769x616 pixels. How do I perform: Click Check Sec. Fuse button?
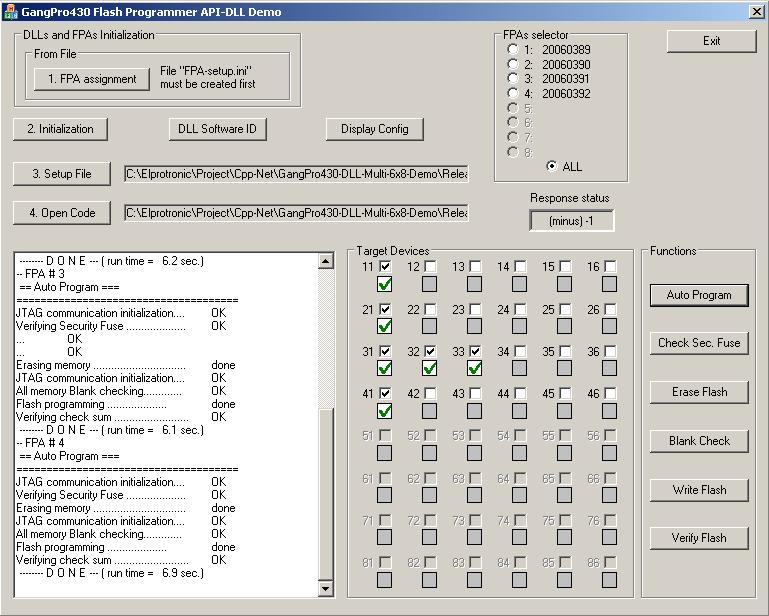(x=699, y=343)
